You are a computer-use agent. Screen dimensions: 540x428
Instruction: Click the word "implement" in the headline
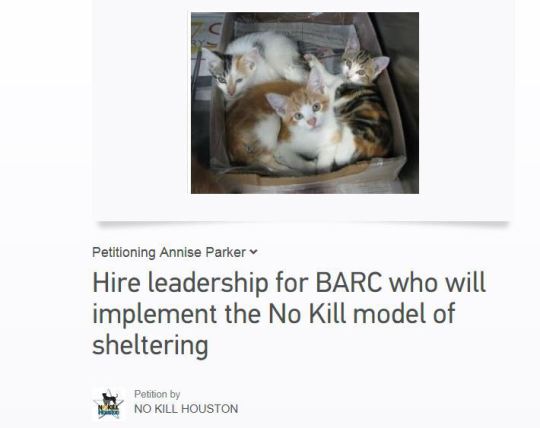pyautogui.click(x=155, y=314)
